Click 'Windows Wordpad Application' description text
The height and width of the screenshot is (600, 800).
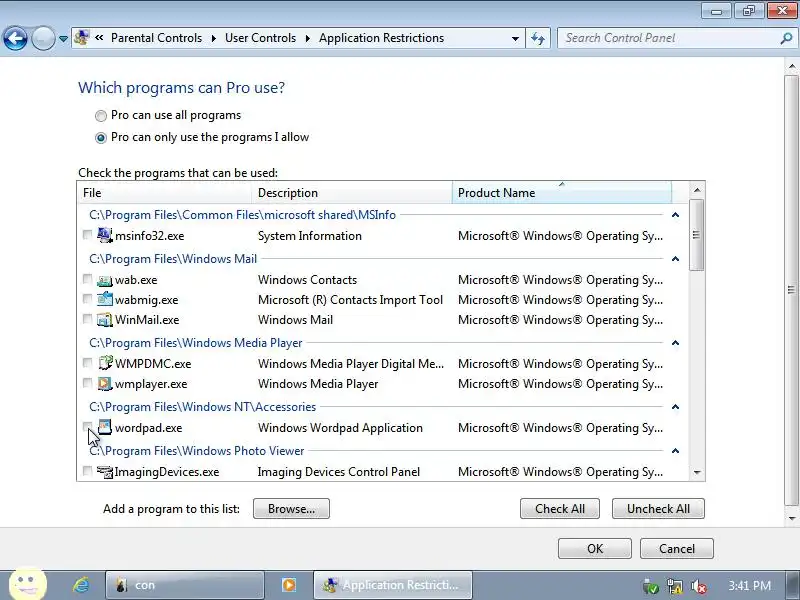pos(340,428)
